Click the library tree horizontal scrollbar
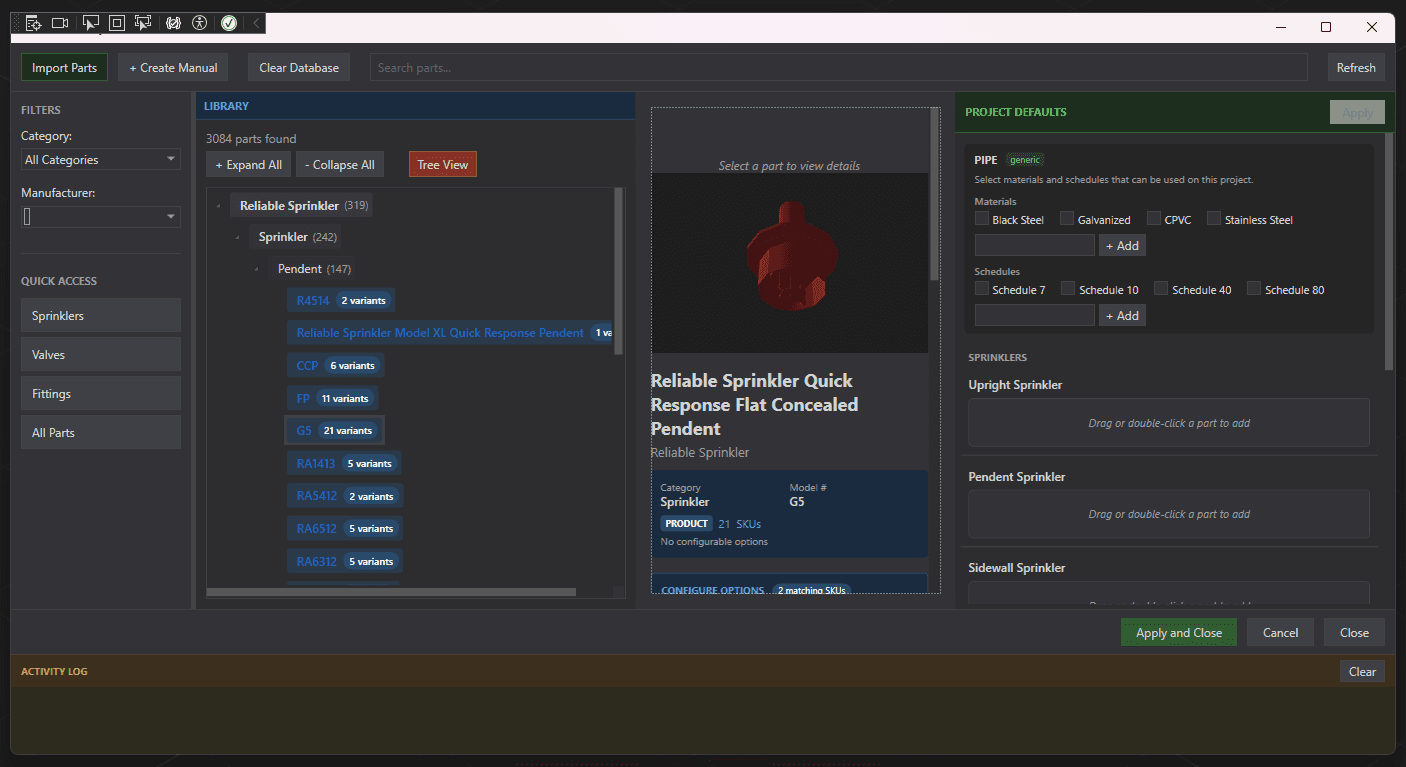This screenshot has width=1406, height=767. click(392, 592)
